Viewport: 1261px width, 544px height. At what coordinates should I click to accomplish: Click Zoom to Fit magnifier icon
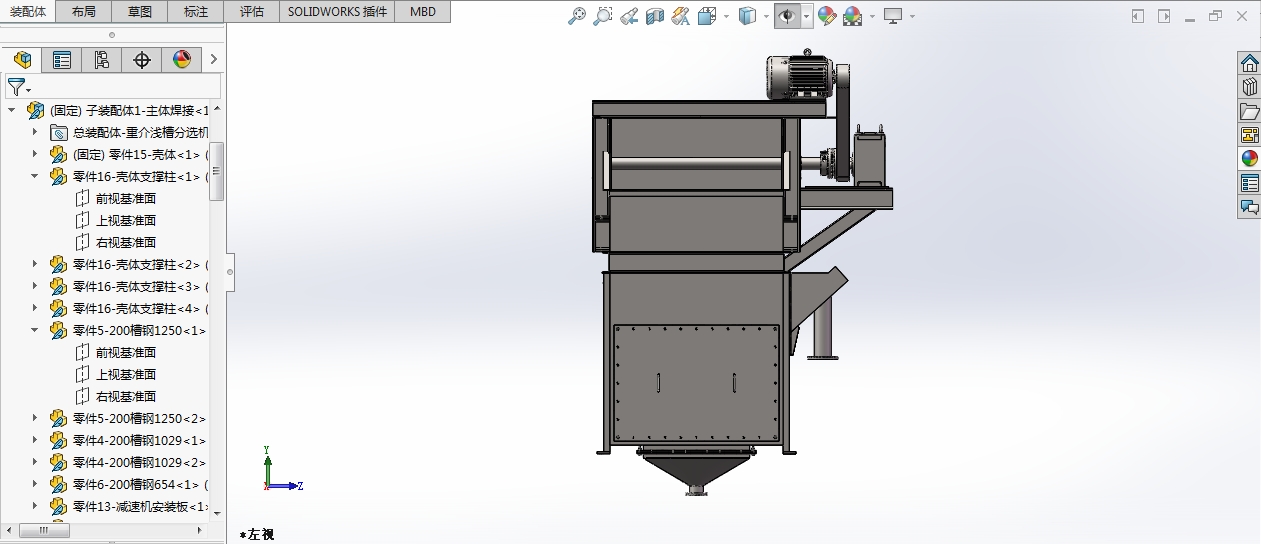tap(577, 16)
